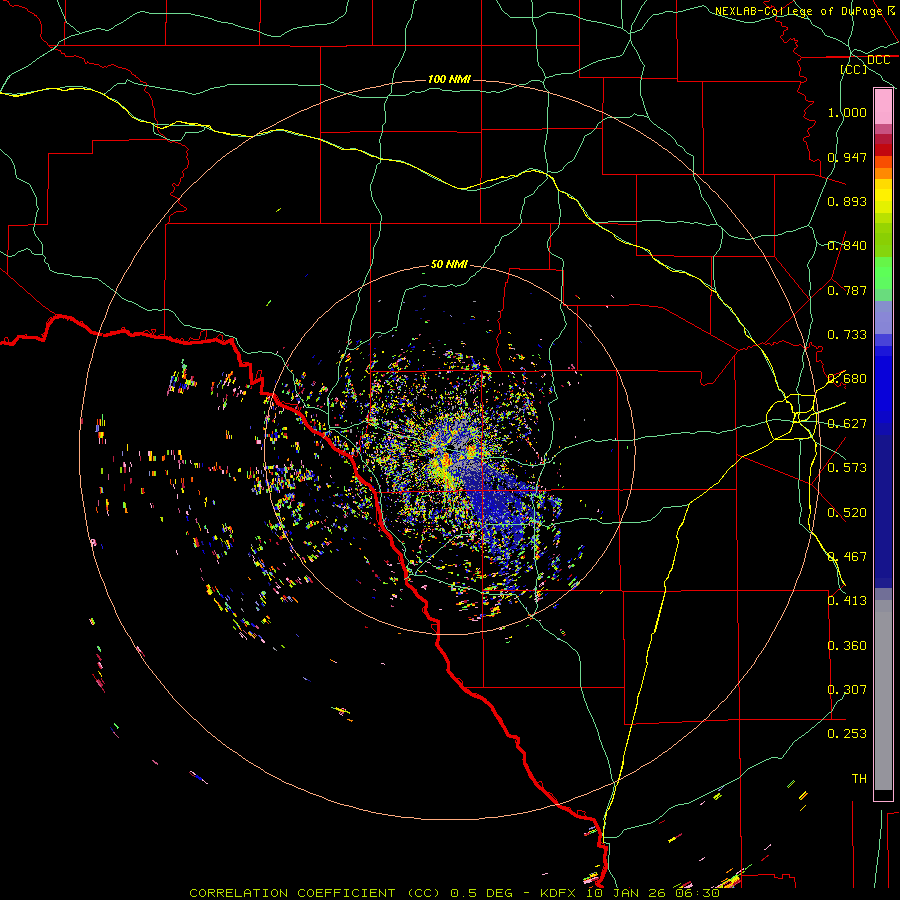This screenshot has height=900, width=900.
Task: Select the 0.680 scale value
Action: point(847,379)
